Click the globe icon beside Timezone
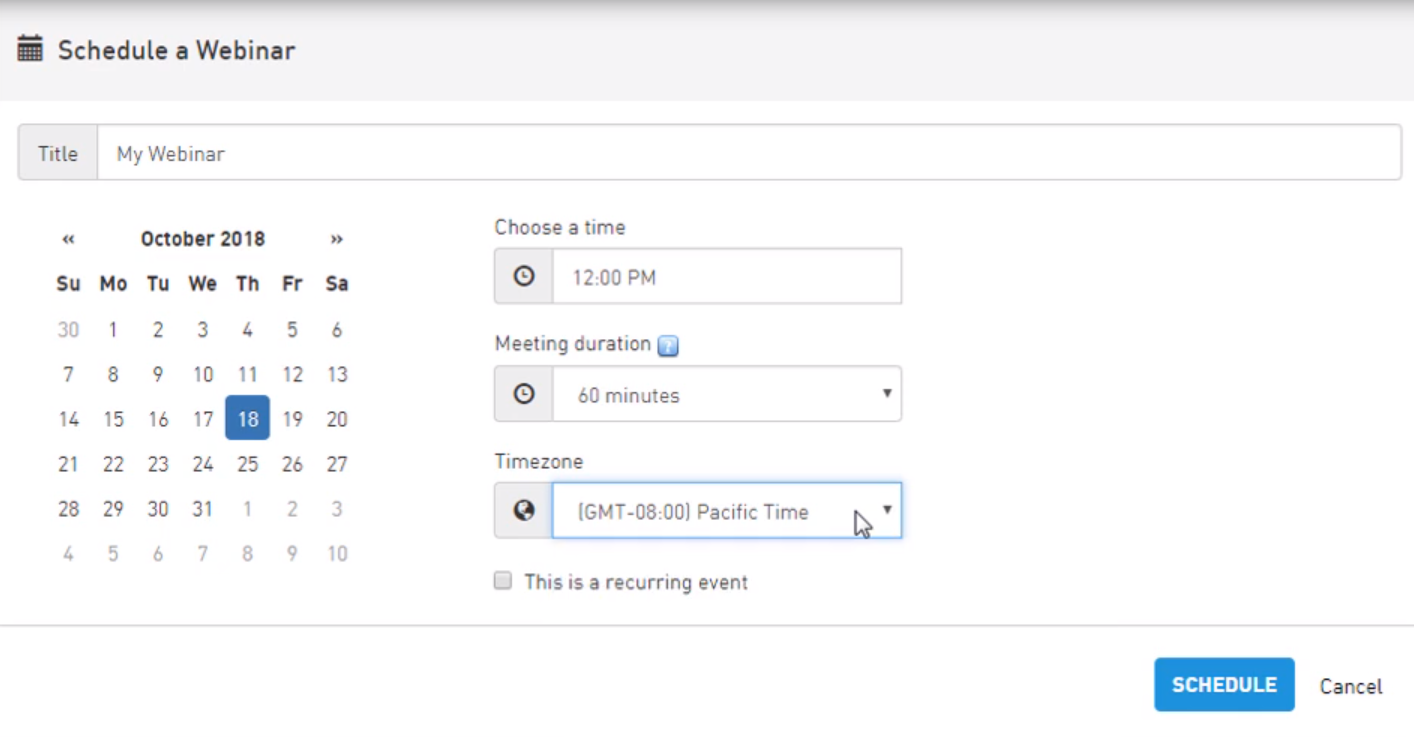The height and width of the screenshot is (737, 1414). tap(523, 511)
